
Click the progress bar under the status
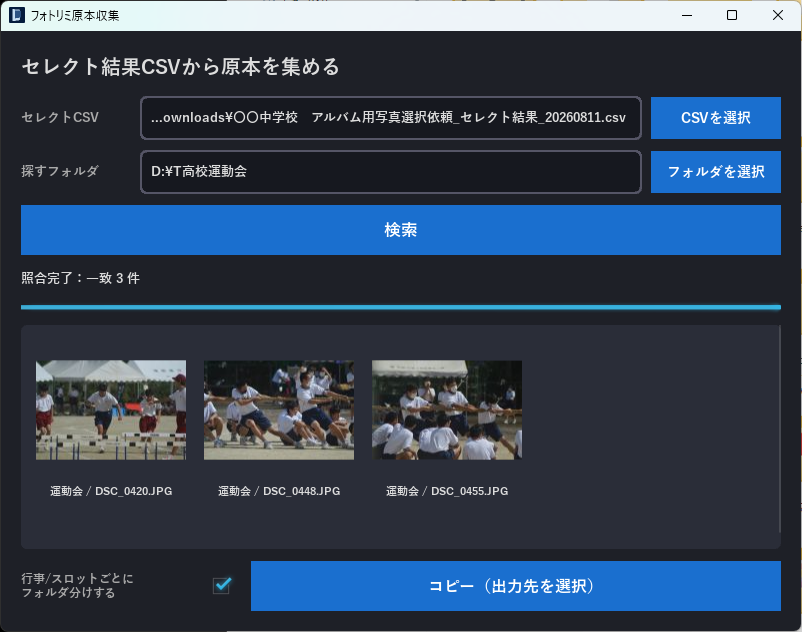[x=400, y=307]
